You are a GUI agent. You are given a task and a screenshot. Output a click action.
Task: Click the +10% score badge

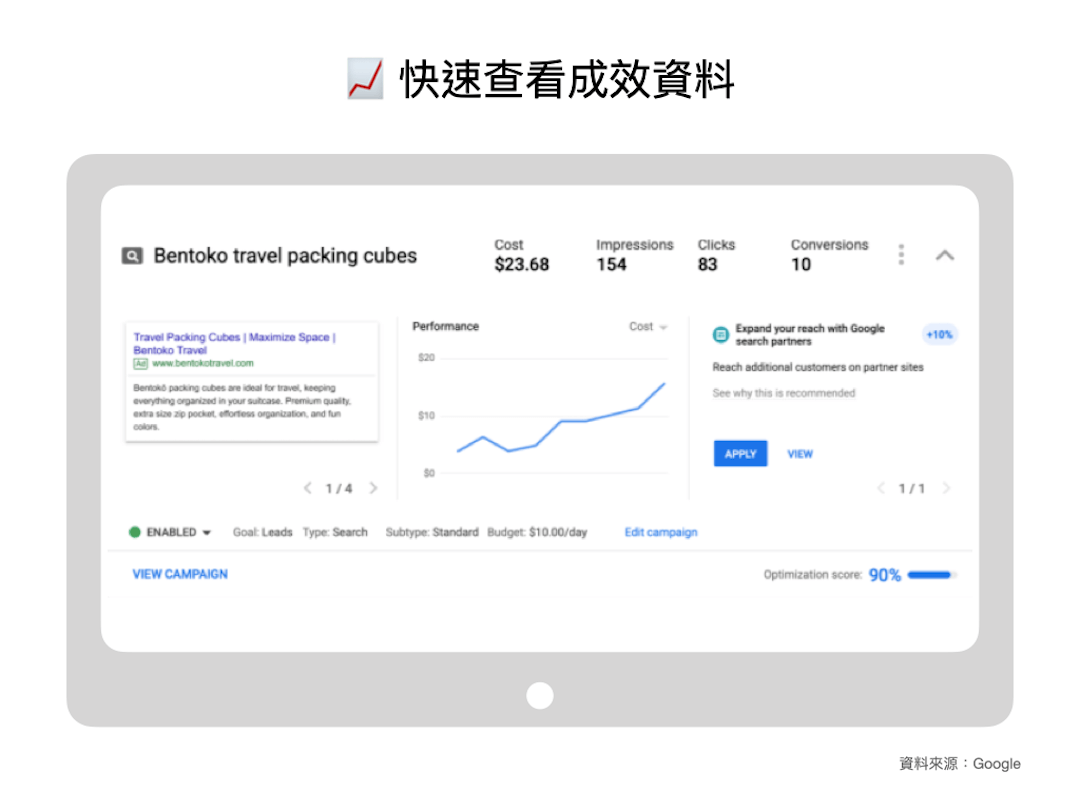tap(939, 335)
